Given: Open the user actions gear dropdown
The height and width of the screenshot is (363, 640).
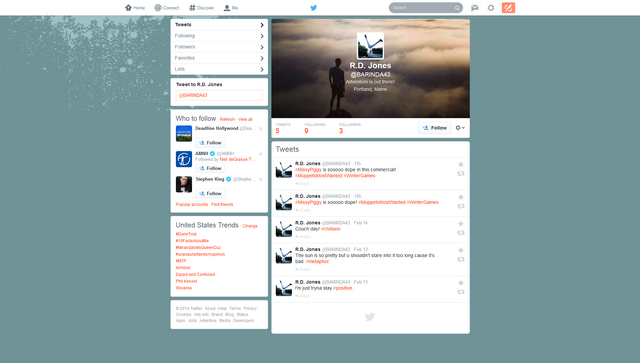Looking at the screenshot, I should [460, 128].
